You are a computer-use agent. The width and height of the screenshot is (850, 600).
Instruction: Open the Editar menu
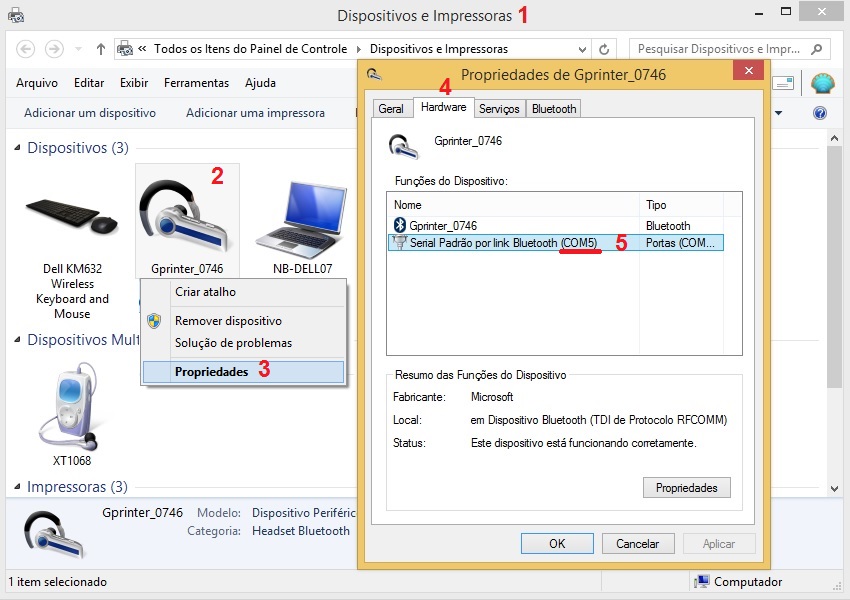point(89,83)
